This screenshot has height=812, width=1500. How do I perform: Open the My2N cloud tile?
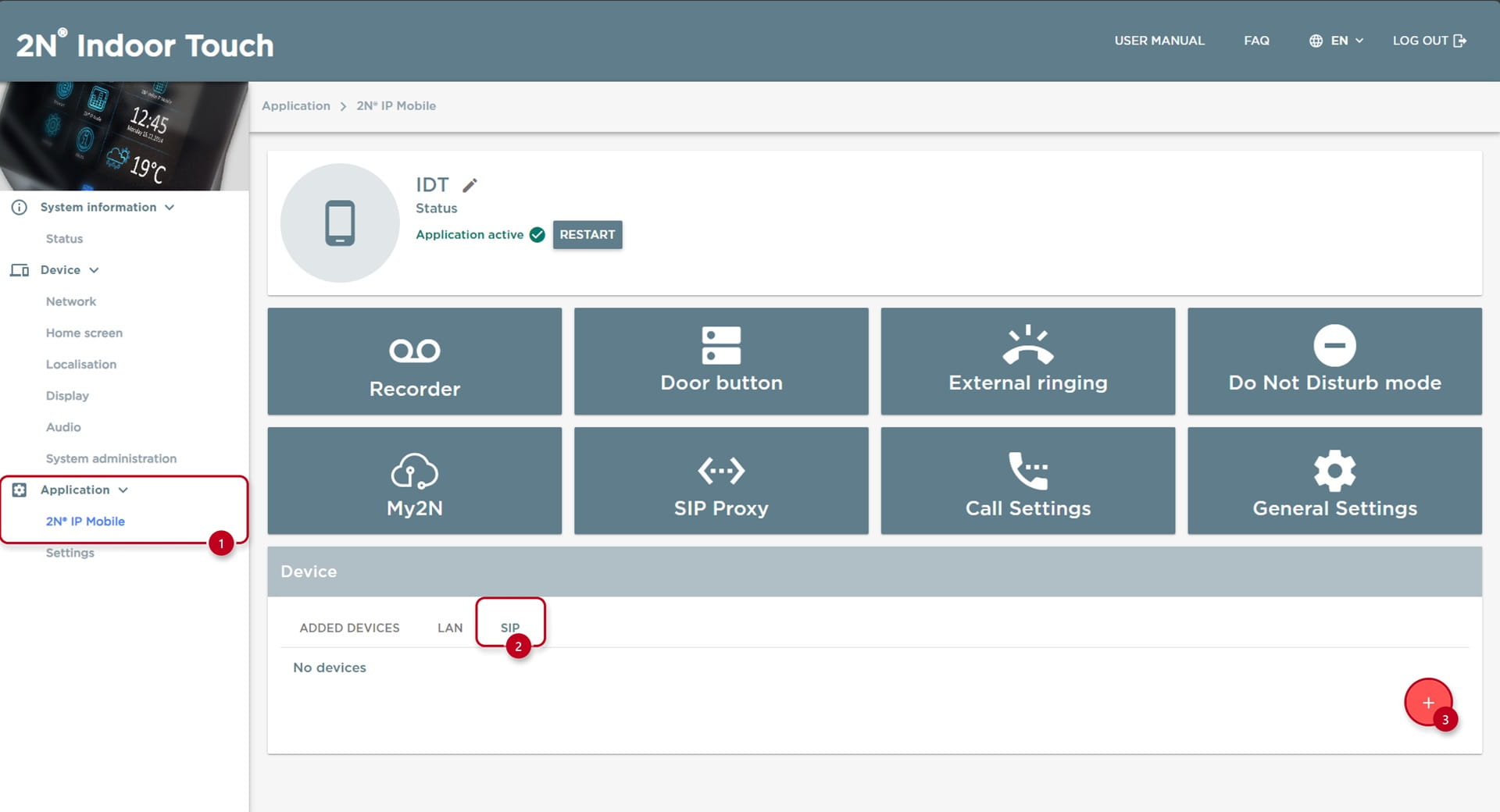pyautogui.click(x=414, y=480)
